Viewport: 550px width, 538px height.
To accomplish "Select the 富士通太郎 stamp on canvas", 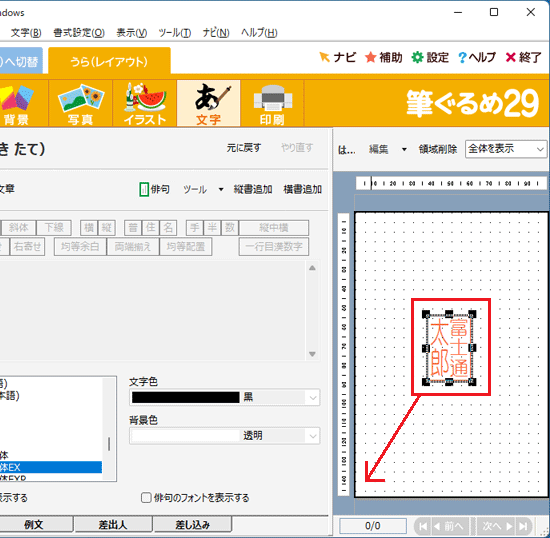I will [449, 348].
